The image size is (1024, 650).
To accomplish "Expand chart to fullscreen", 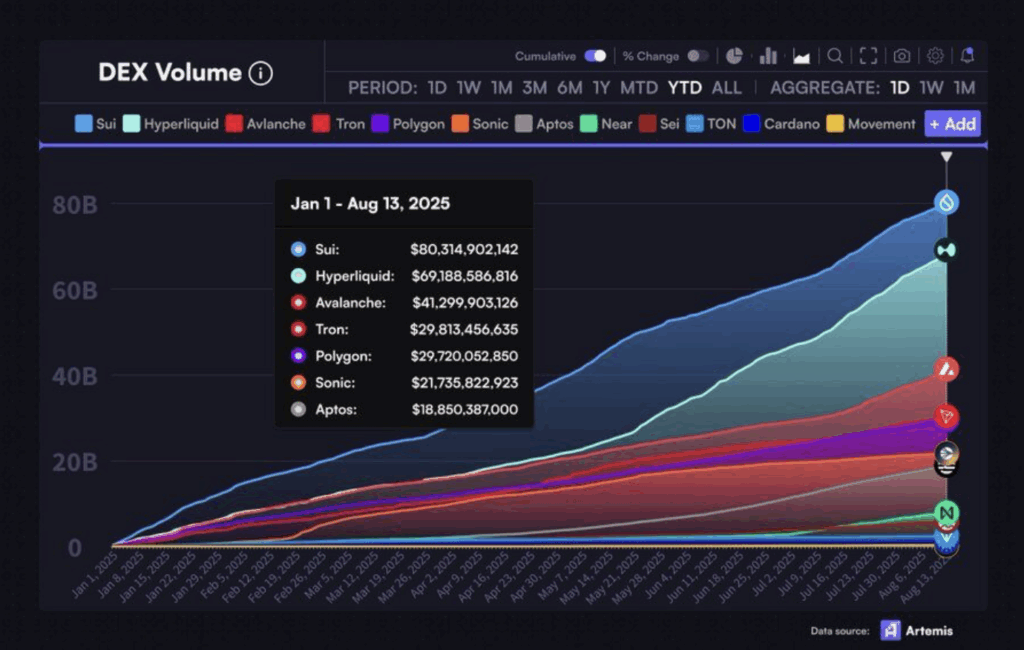I will (x=868, y=56).
